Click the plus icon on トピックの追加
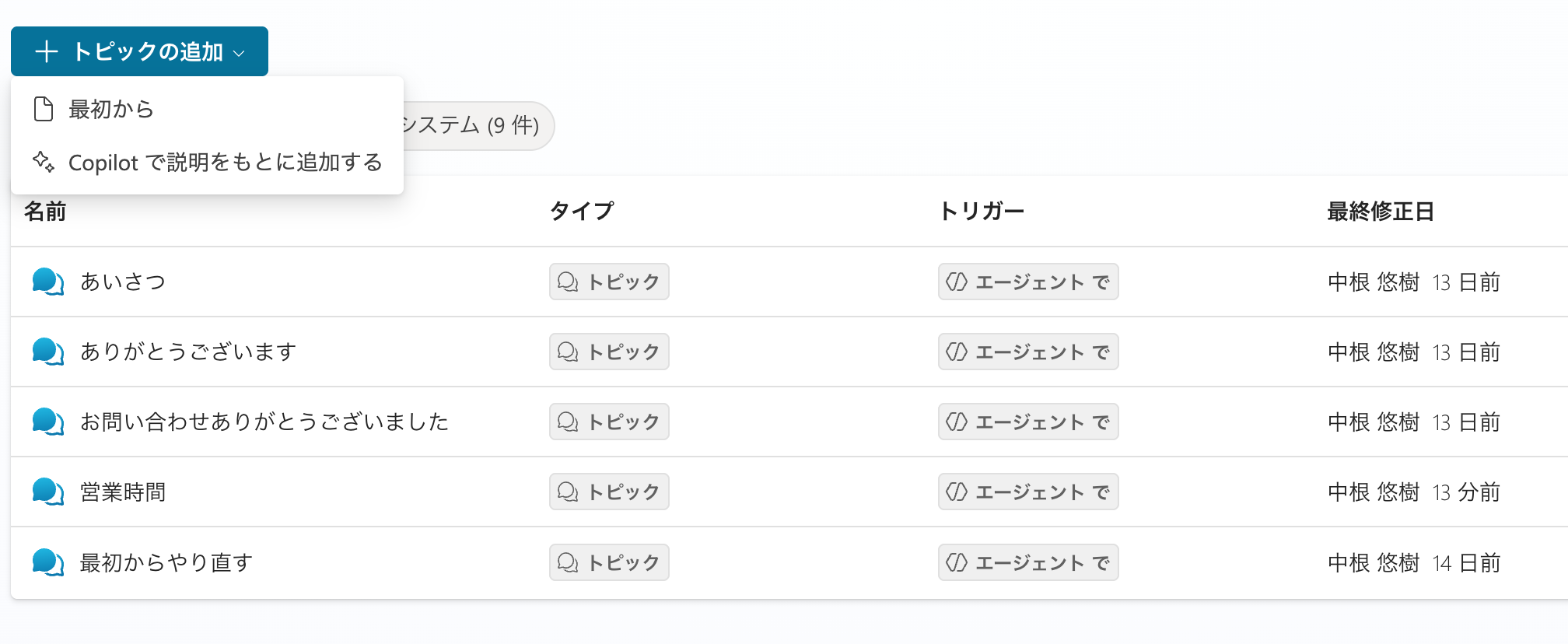The image size is (1568, 644). pos(47,51)
